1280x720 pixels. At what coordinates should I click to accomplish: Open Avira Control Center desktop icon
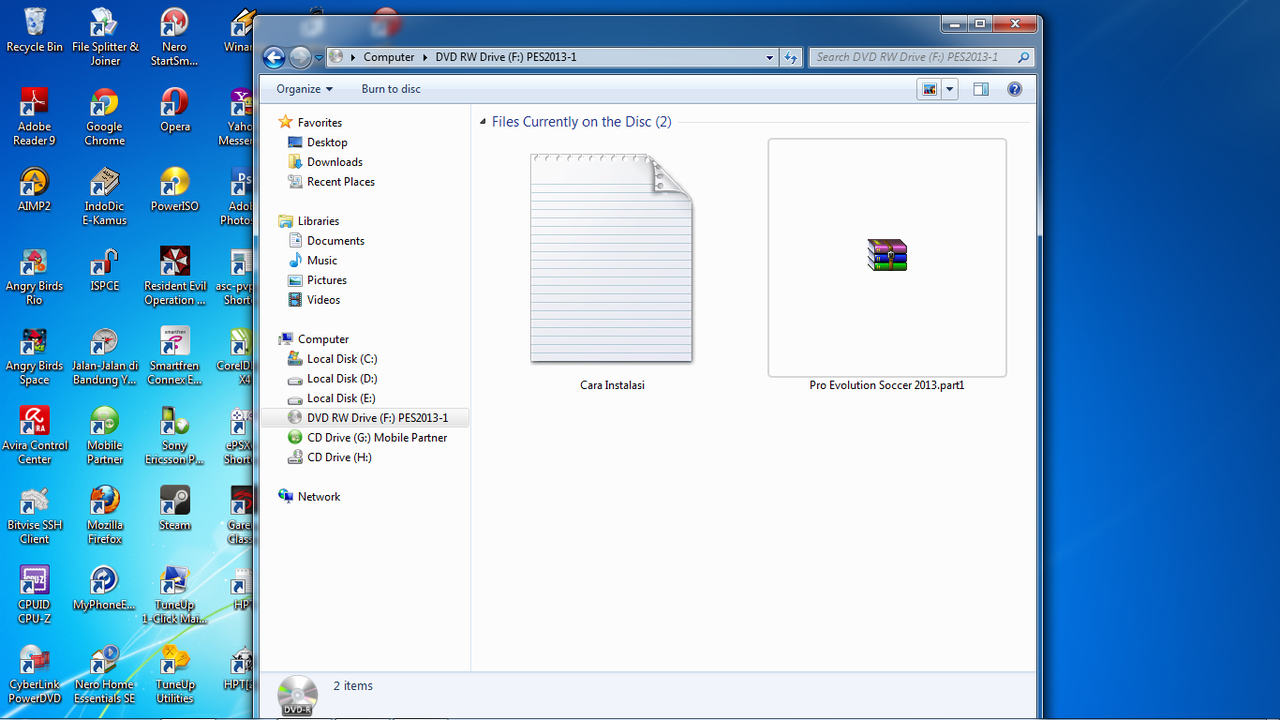pyautogui.click(x=34, y=437)
